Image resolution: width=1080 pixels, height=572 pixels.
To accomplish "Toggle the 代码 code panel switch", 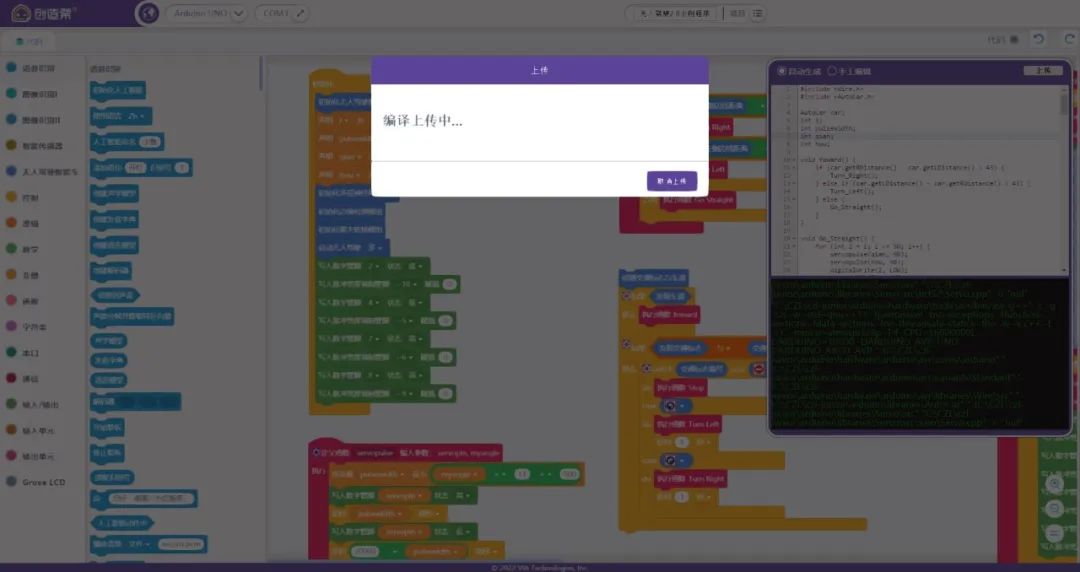I will click(1014, 40).
